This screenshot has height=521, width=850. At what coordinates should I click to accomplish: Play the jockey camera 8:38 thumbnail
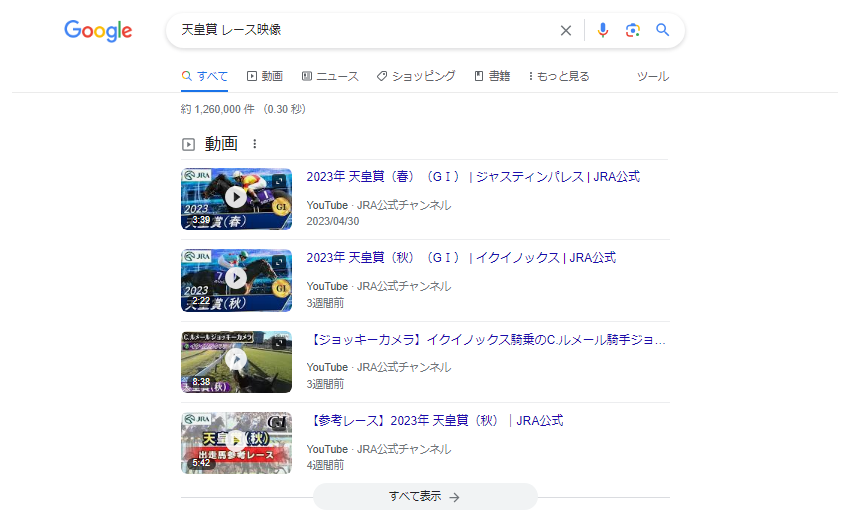click(236, 362)
